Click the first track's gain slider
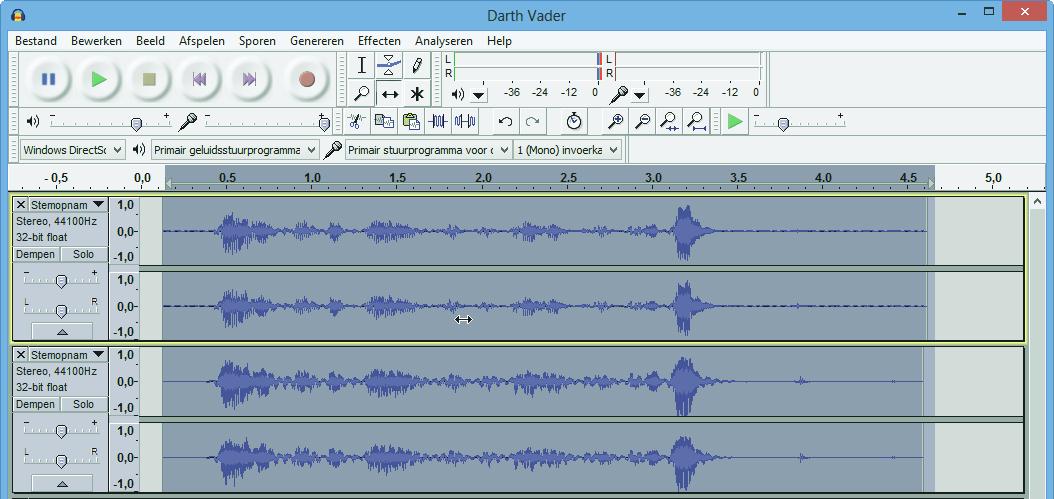The height and width of the screenshot is (499, 1054). 61,280
